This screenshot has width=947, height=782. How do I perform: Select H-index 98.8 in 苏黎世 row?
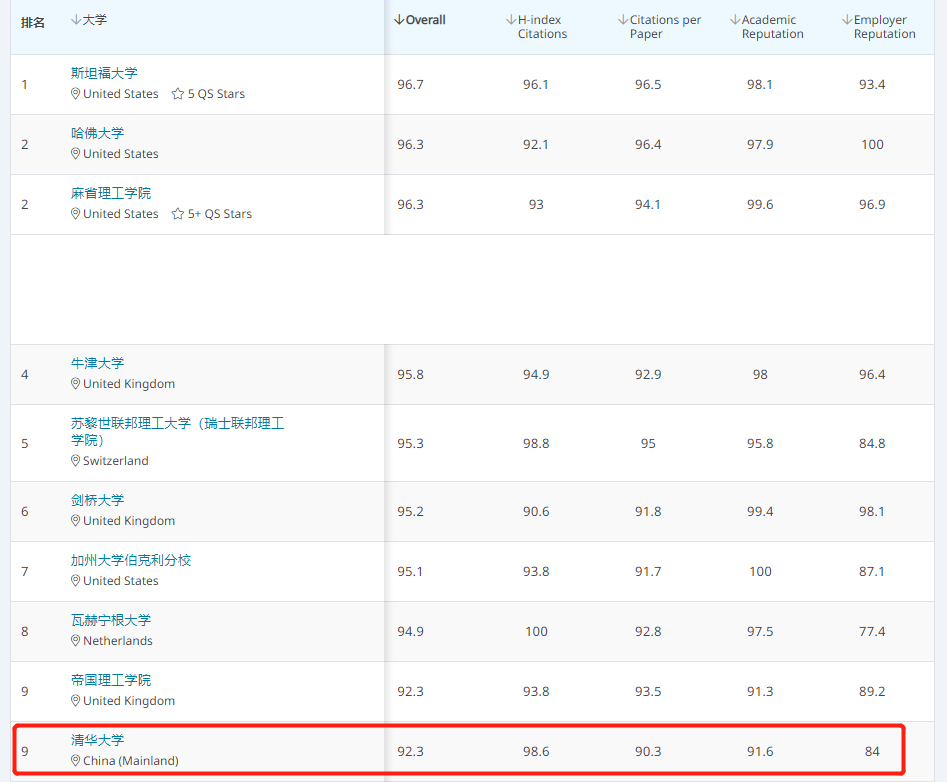click(536, 443)
